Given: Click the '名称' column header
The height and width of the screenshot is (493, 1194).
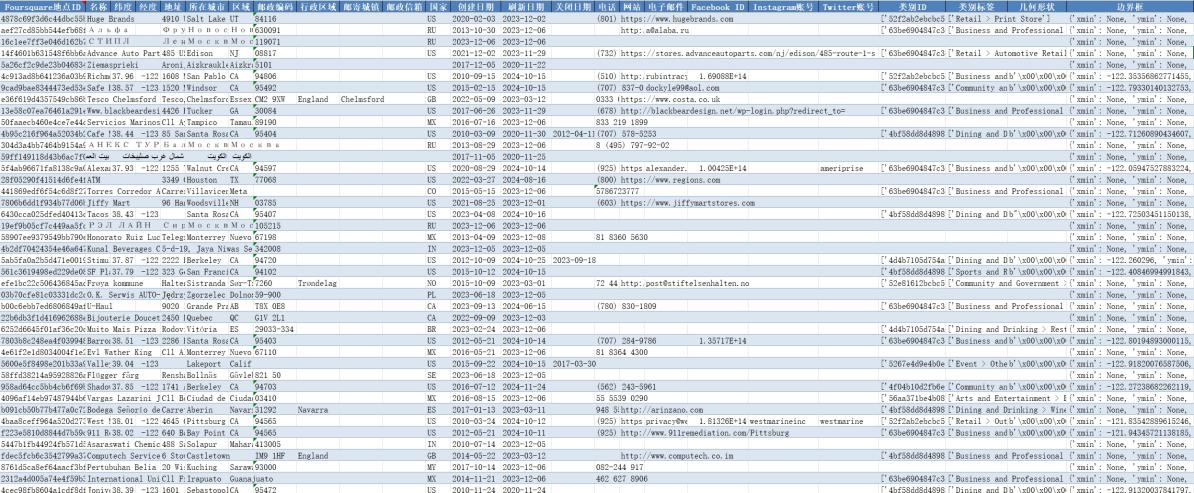Looking at the screenshot, I should [99, 7].
